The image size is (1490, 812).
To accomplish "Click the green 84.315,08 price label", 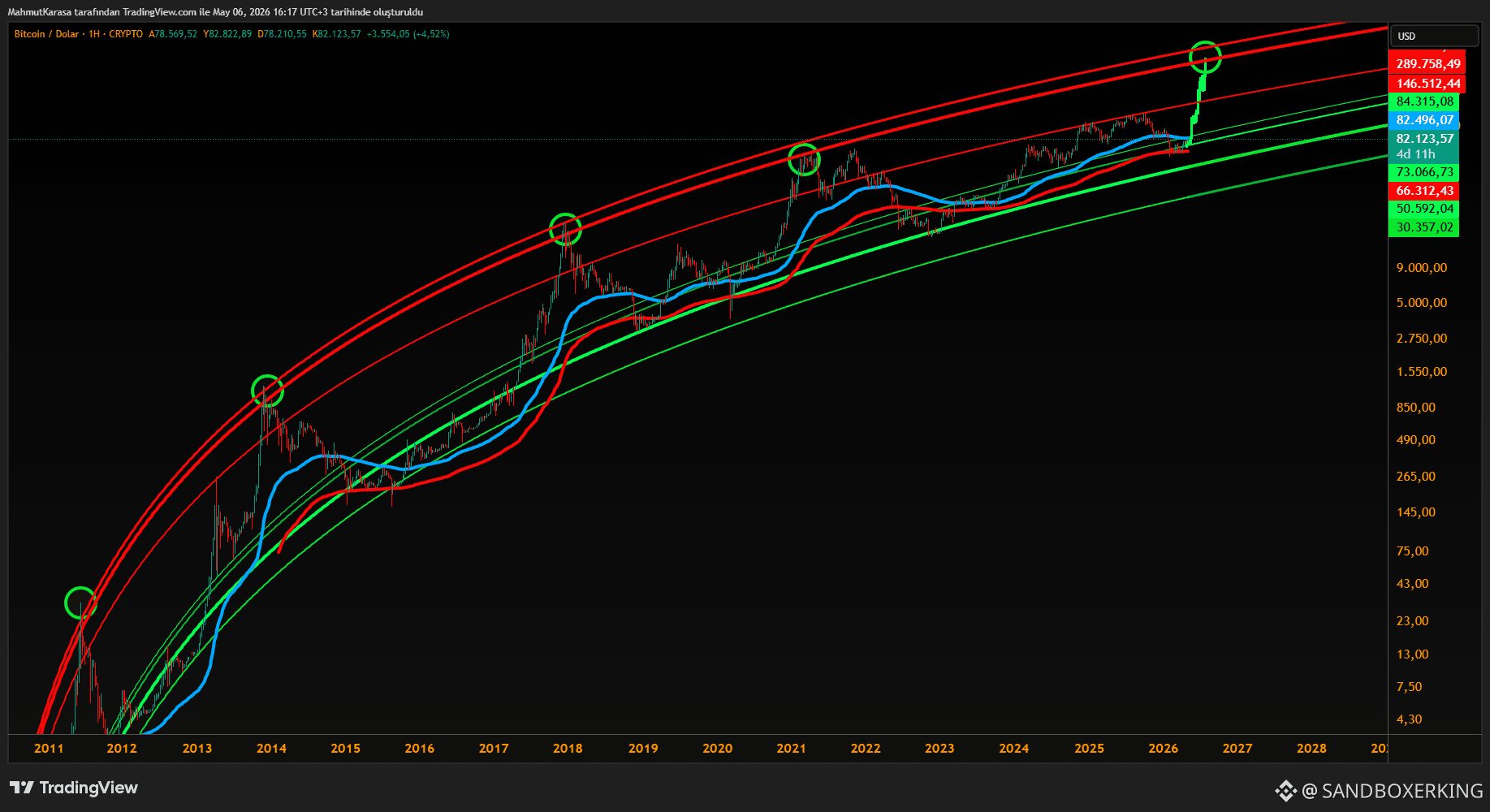I will click(1425, 101).
